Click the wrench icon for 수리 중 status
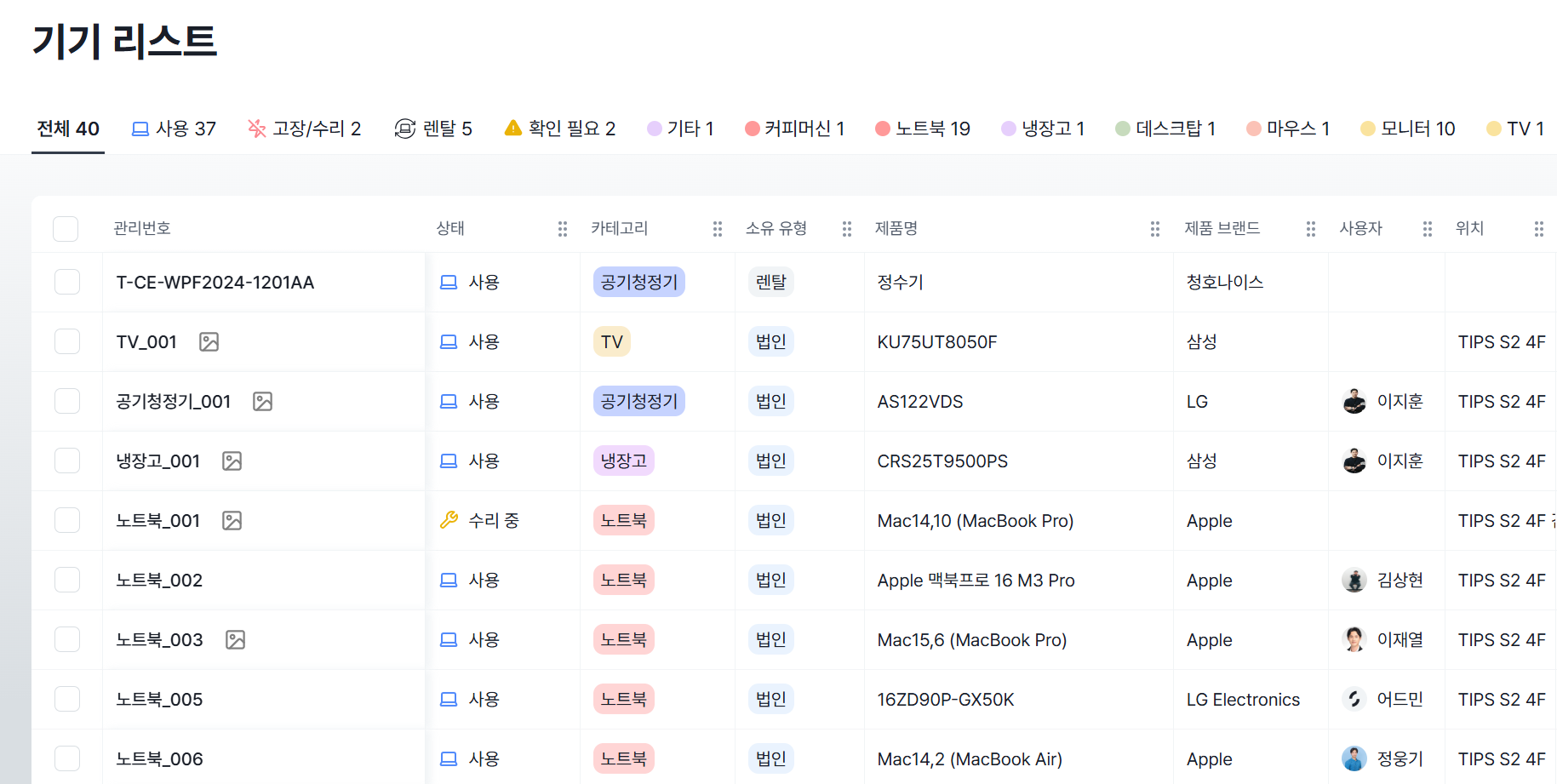The image size is (1557, 784). pos(449,520)
